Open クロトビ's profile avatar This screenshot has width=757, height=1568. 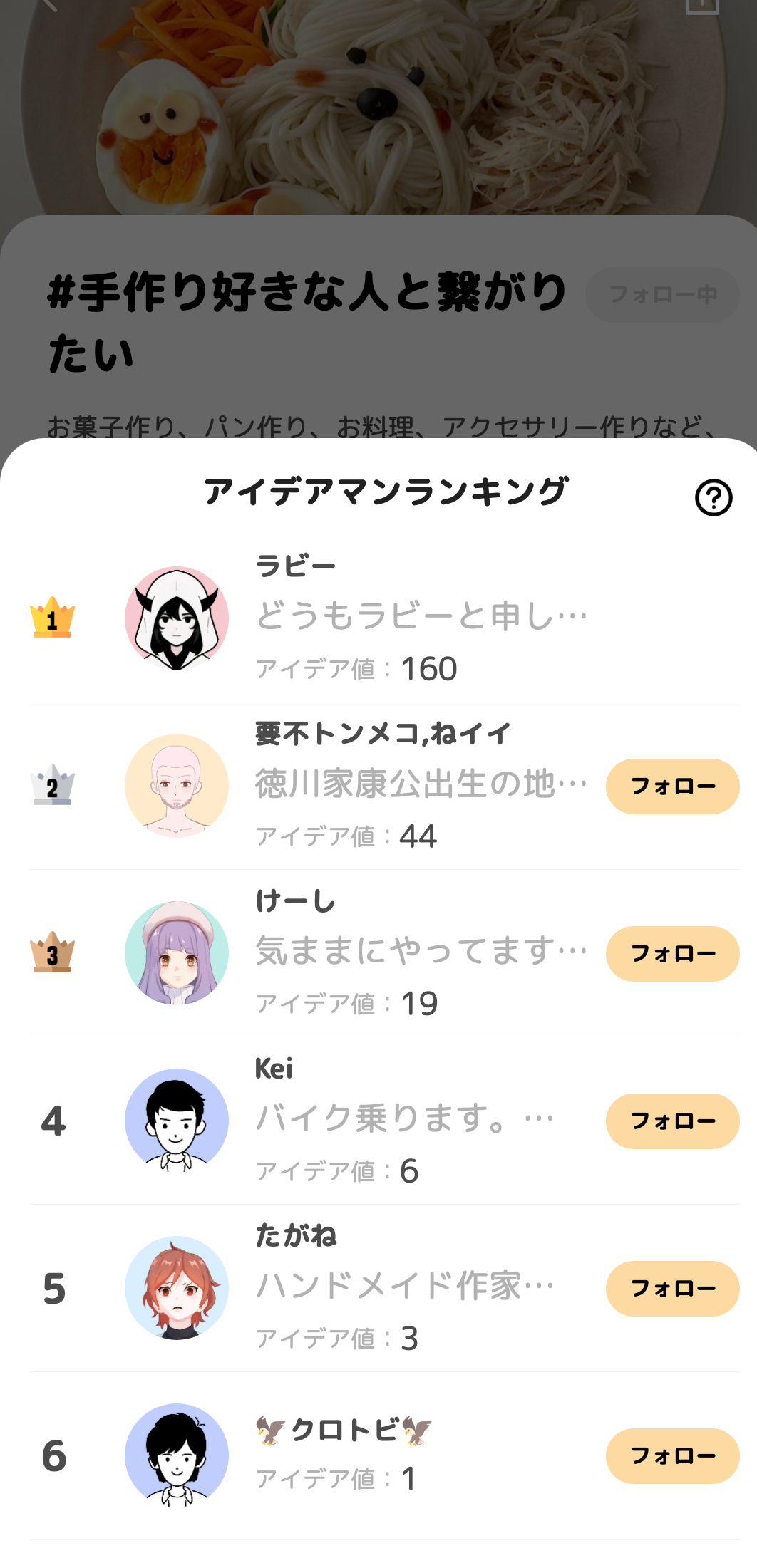(177, 1455)
